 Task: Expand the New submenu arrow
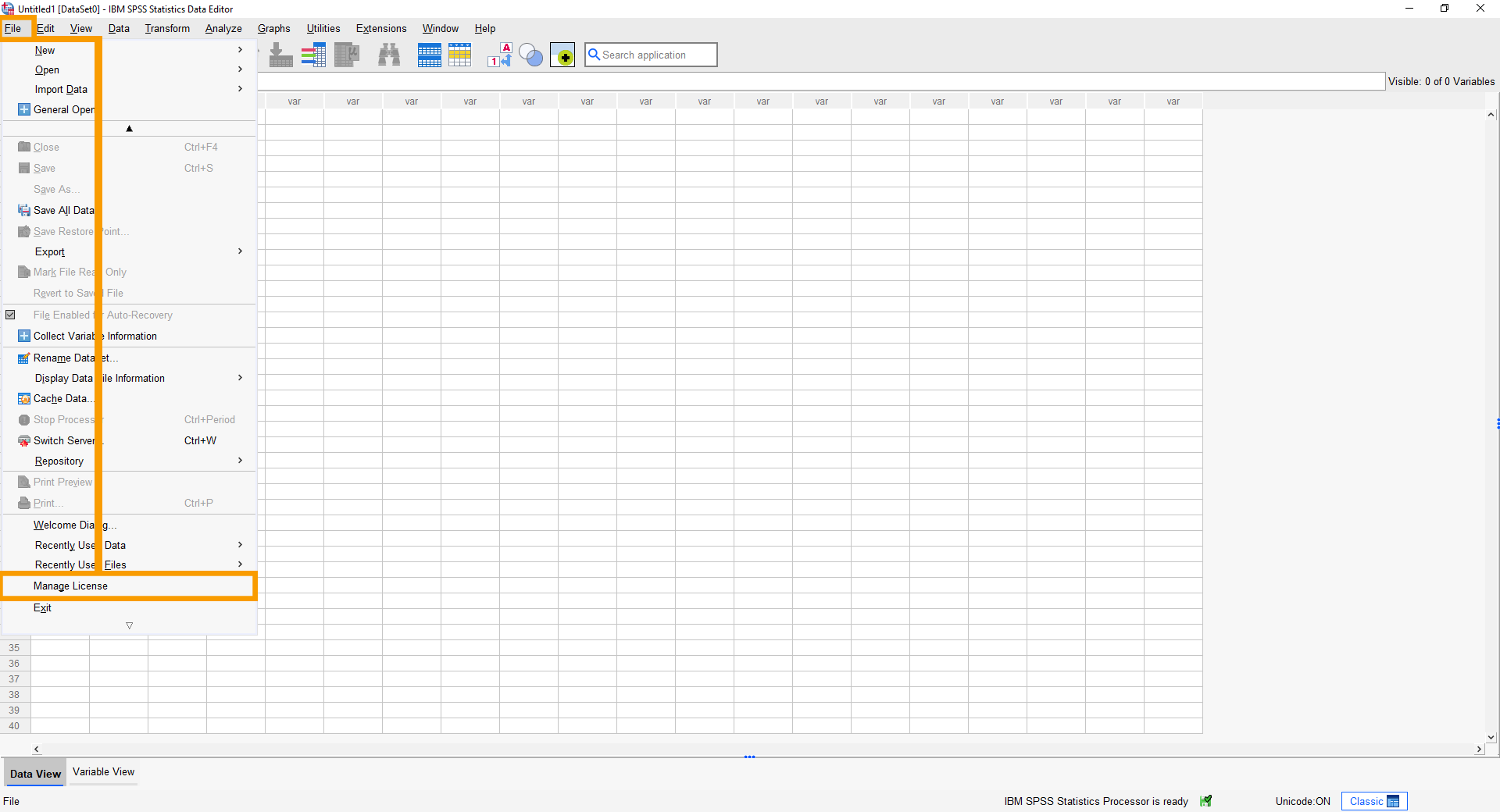[x=240, y=50]
